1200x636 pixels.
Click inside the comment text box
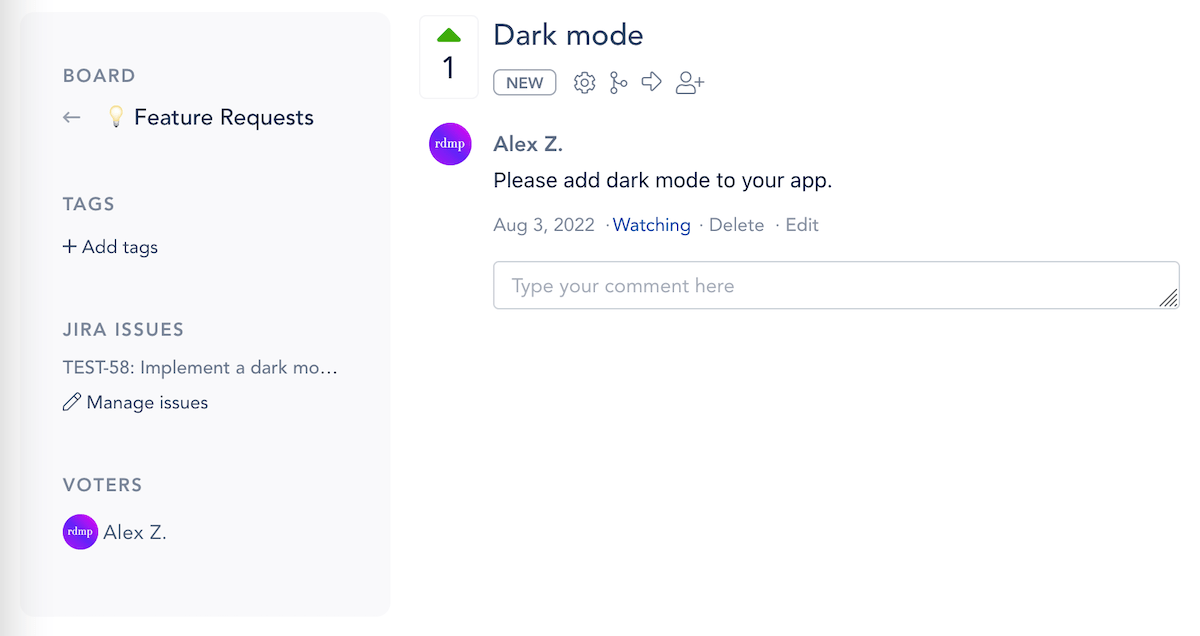click(x=836, y=285)
